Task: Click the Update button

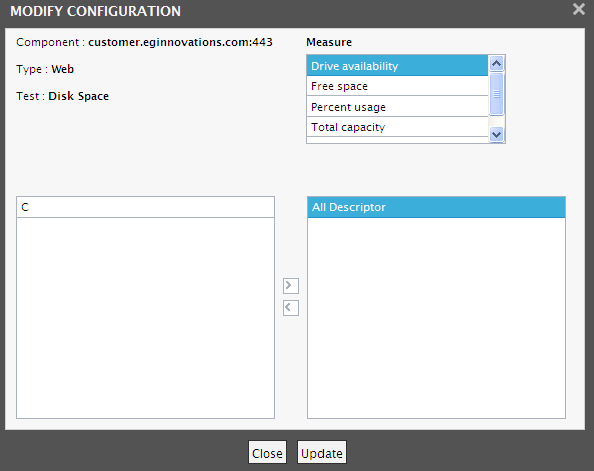Action: pyautogui.click(x=322, y=453)
